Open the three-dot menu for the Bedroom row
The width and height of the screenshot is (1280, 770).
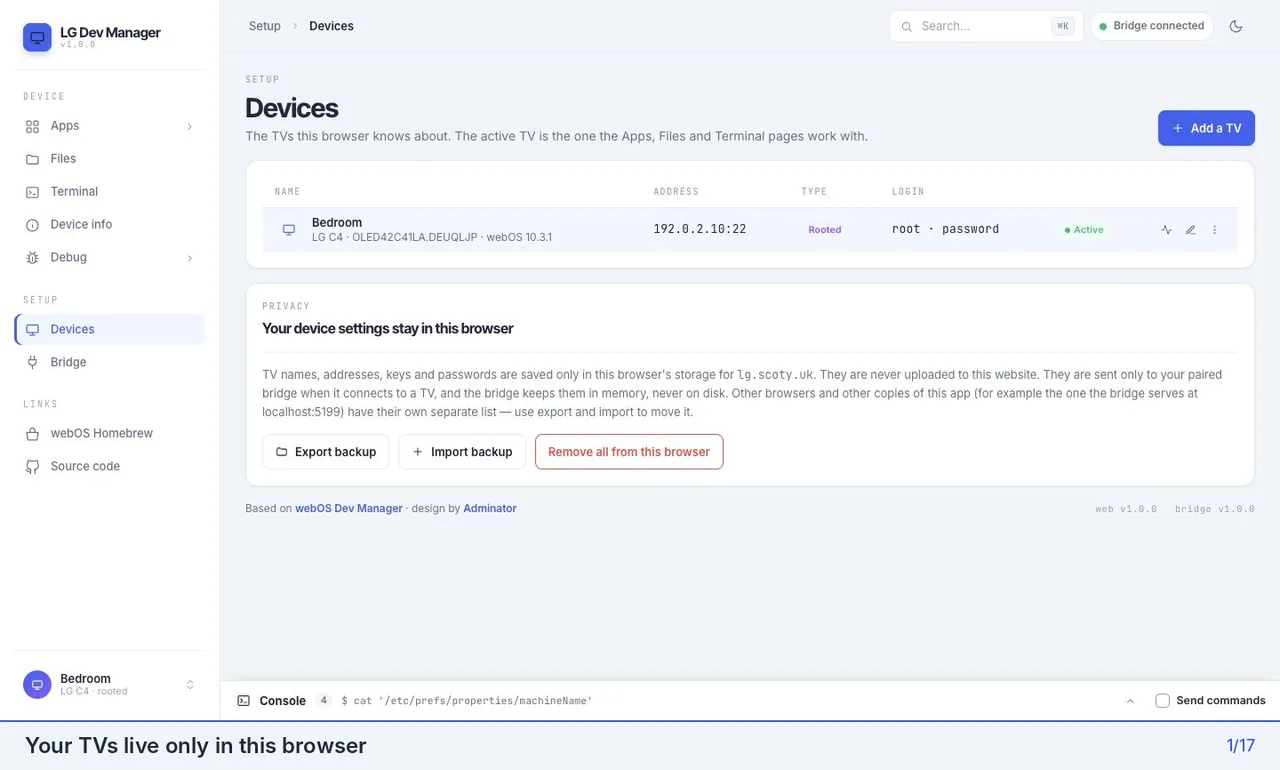pyautogui.click(x=1214, y=230)
